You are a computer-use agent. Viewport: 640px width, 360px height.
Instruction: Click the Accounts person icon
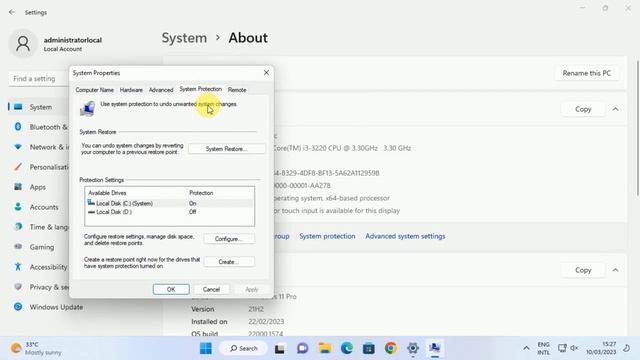[18, 207]
